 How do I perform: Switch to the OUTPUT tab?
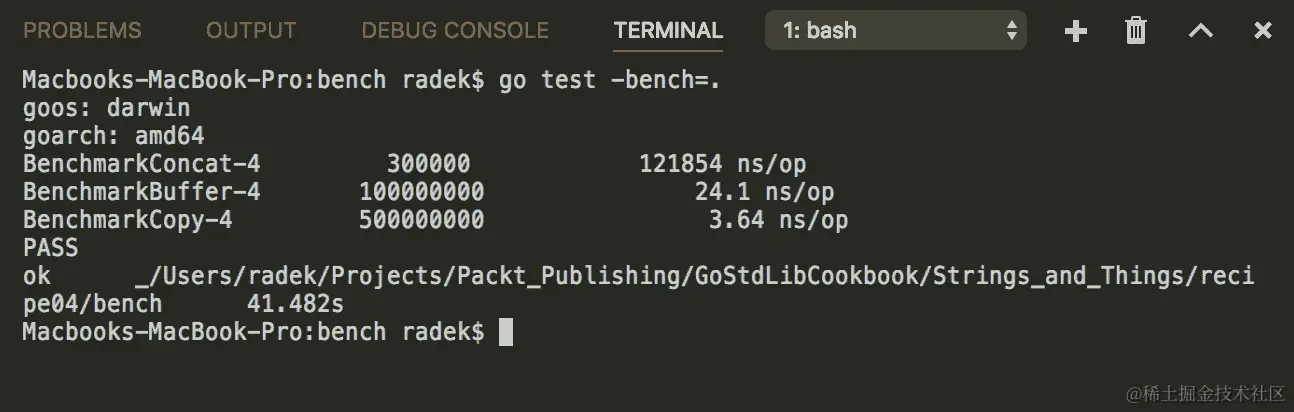click(x=251, y=31)
